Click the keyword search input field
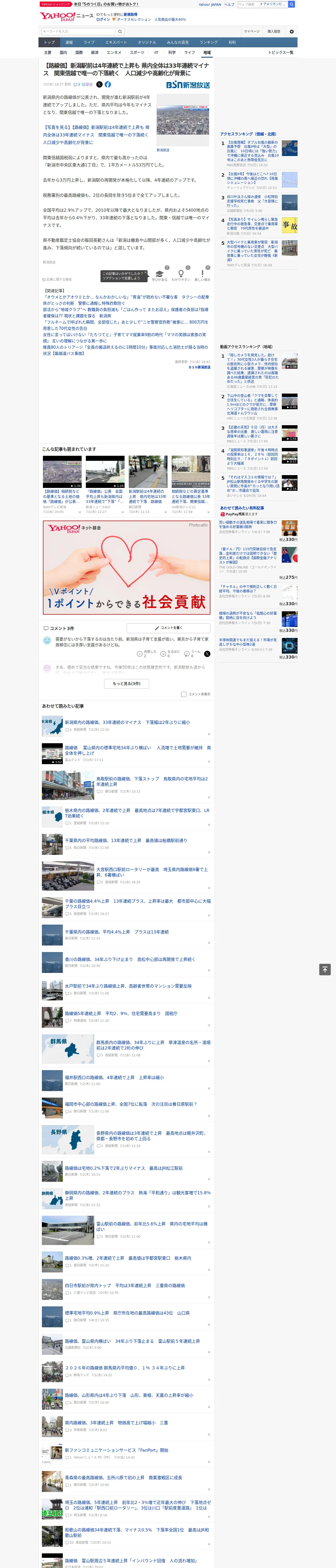 coord(79,32)
